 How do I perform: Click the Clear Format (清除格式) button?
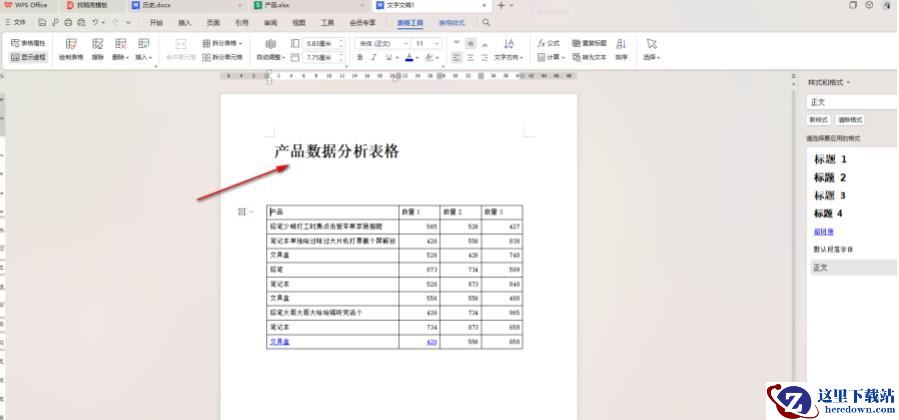tap(848, 120)
